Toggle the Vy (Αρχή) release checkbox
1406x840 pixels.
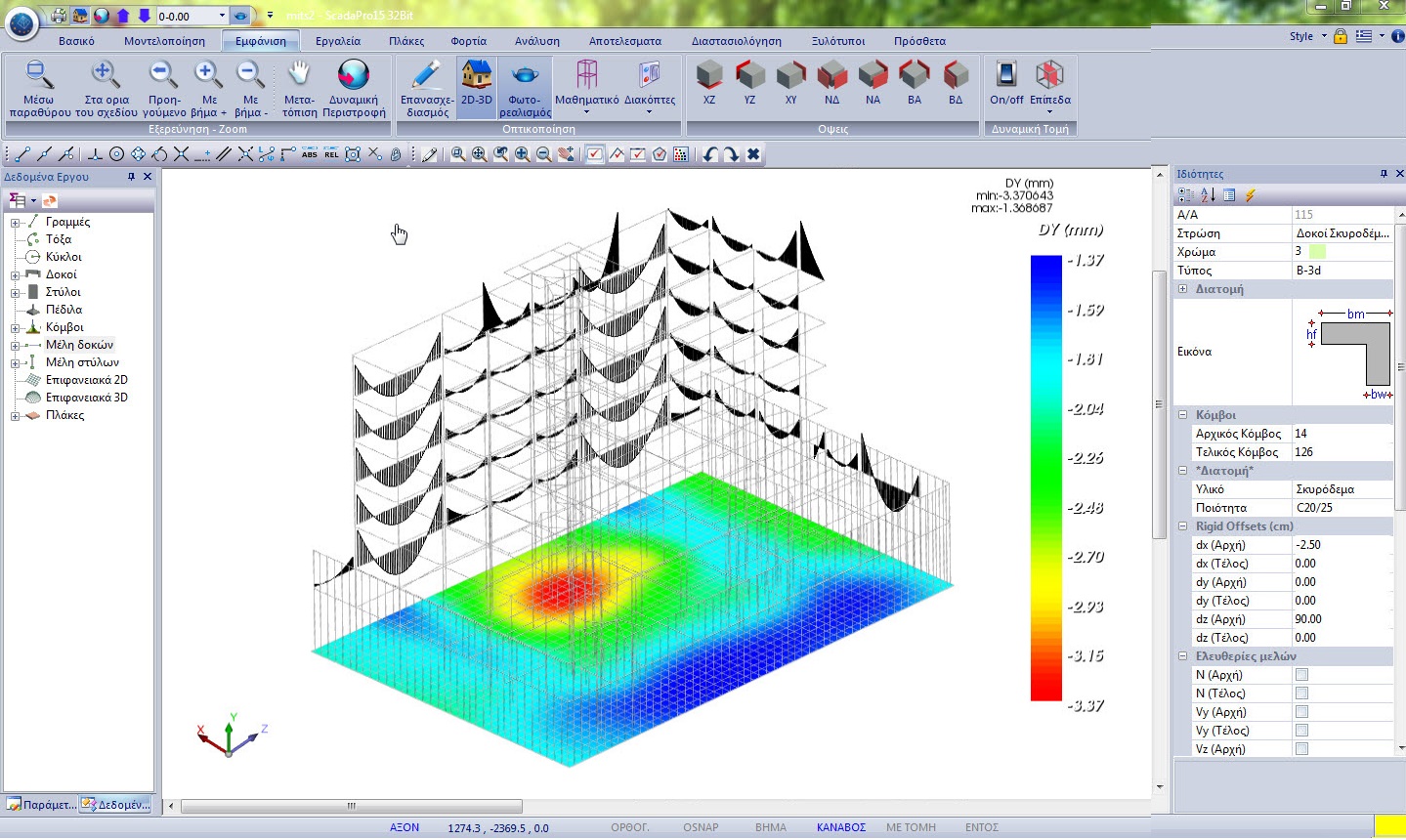point(1301,712)
